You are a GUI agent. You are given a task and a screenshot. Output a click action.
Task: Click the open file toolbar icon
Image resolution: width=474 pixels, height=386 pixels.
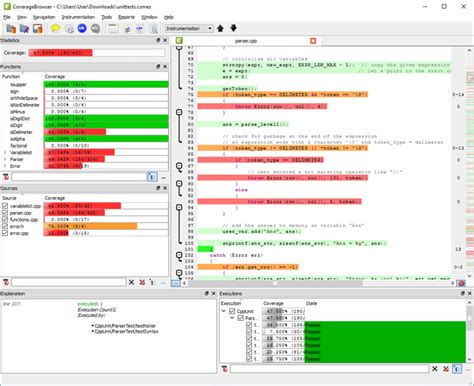click(x=11, y=29)
